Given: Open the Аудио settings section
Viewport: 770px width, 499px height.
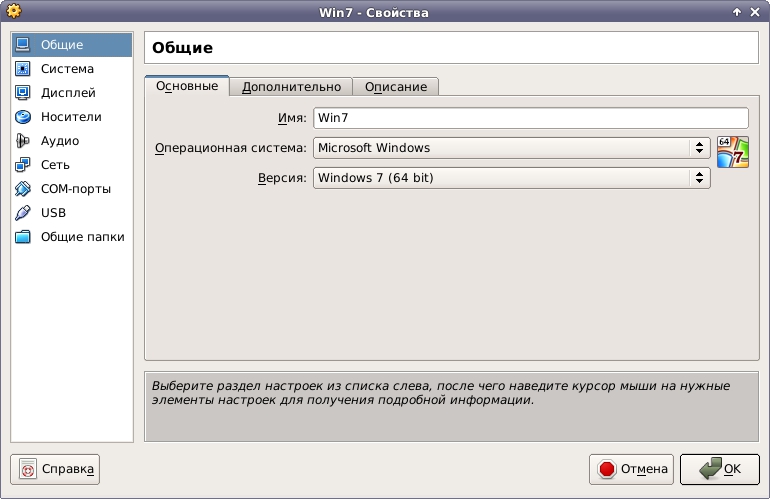Looking at the screenshot, I should pyautogui.click(x=72, y=141).
